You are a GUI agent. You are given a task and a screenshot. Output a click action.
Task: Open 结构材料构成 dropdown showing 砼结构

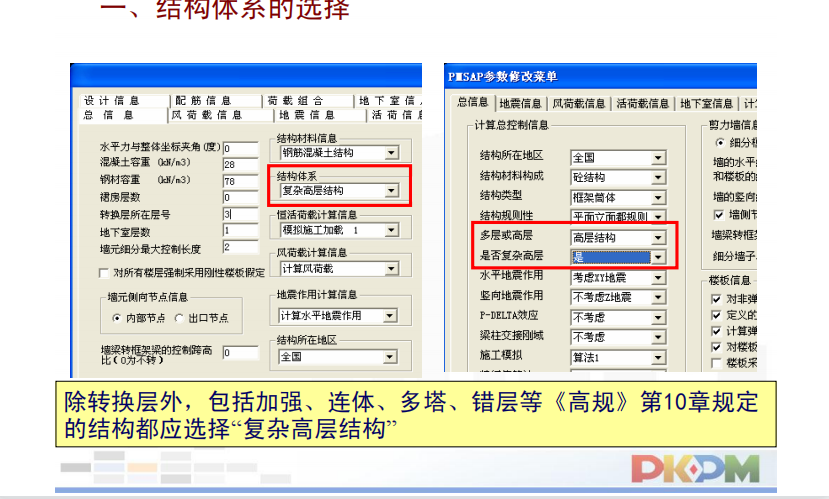pyautogui.click(x=618, y=178)
